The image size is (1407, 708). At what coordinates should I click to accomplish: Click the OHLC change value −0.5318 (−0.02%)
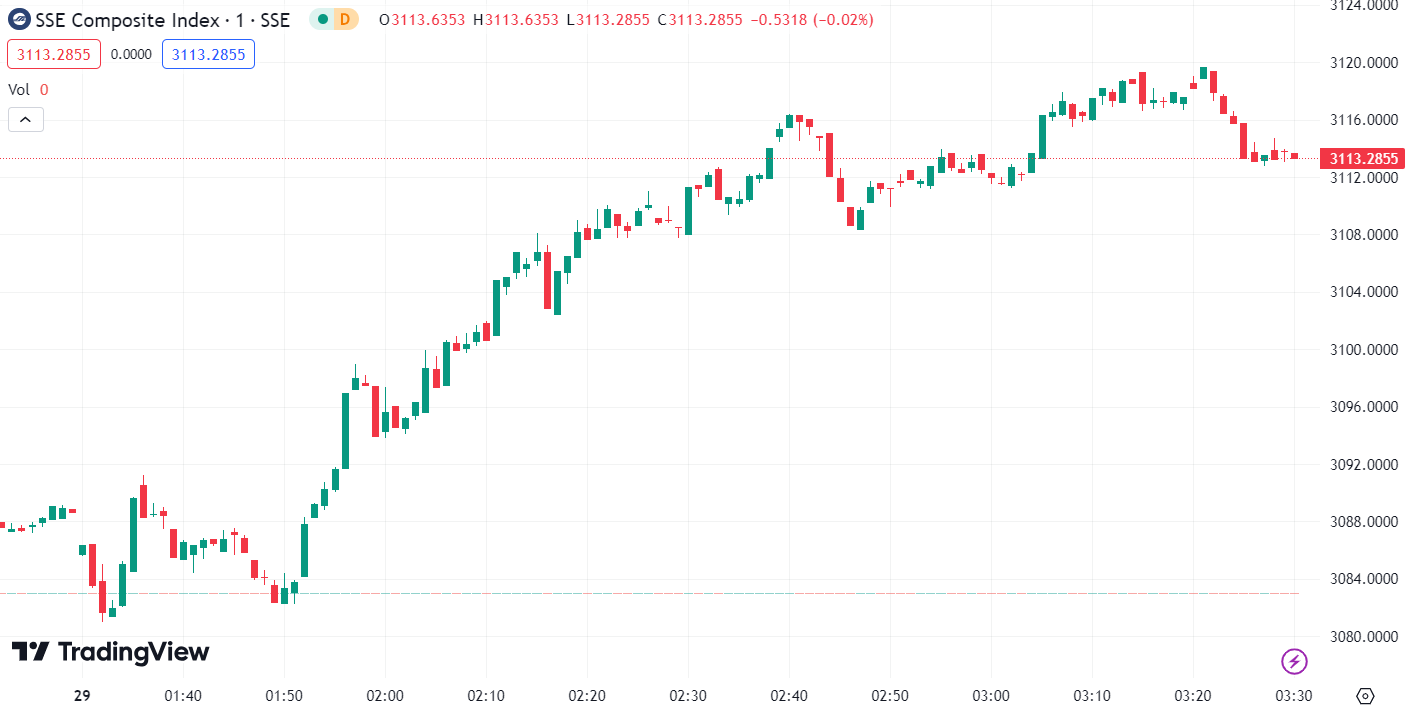813,19
